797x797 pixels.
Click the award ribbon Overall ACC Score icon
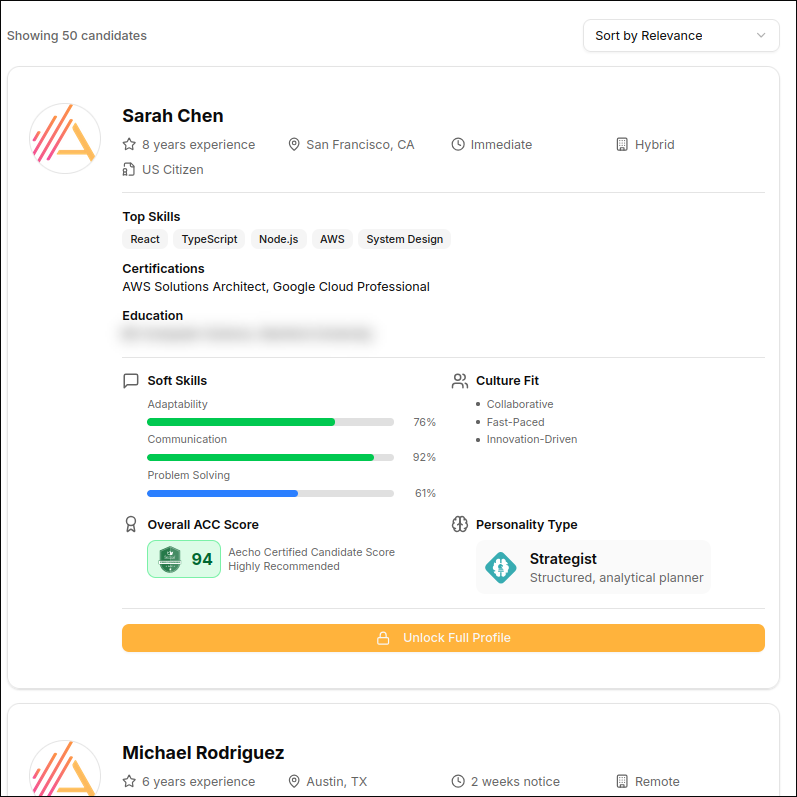(x=130, y=525)
